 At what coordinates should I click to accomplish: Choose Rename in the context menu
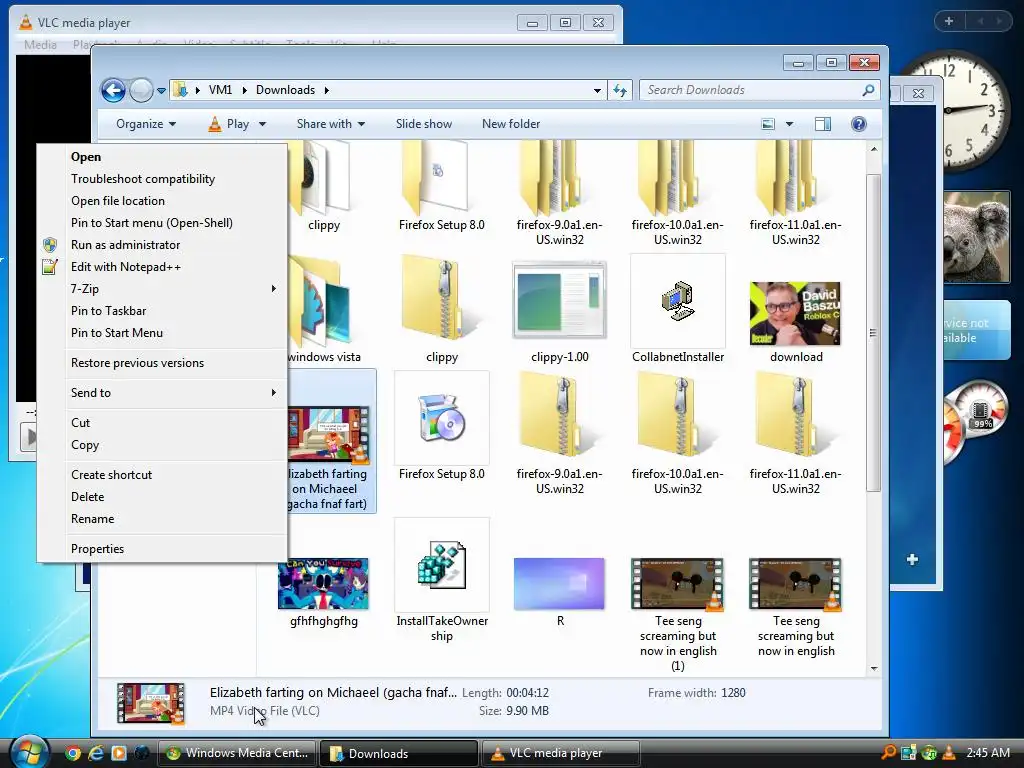162,519
